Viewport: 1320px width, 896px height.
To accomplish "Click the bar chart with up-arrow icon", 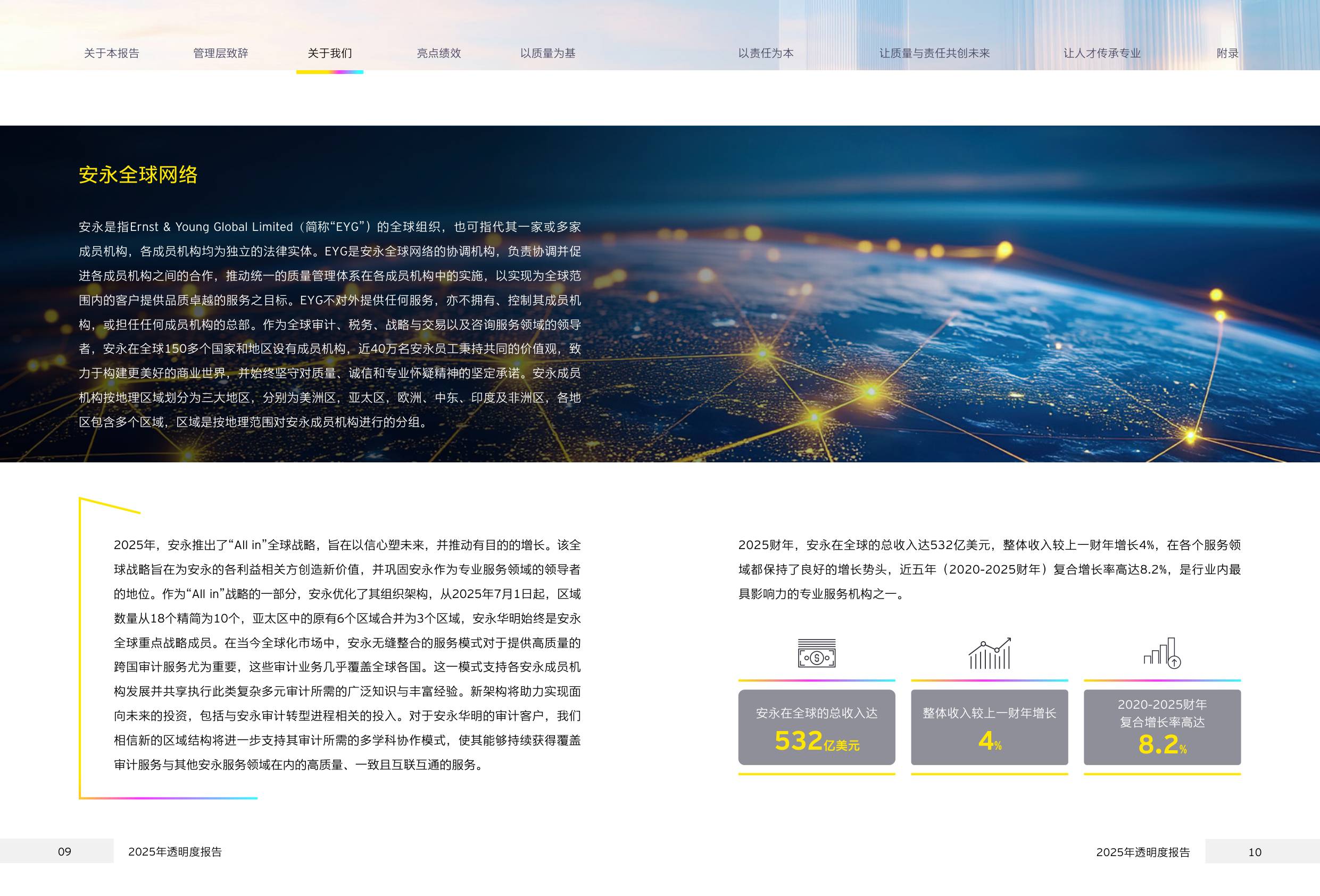I will [x=1162, y=653].
